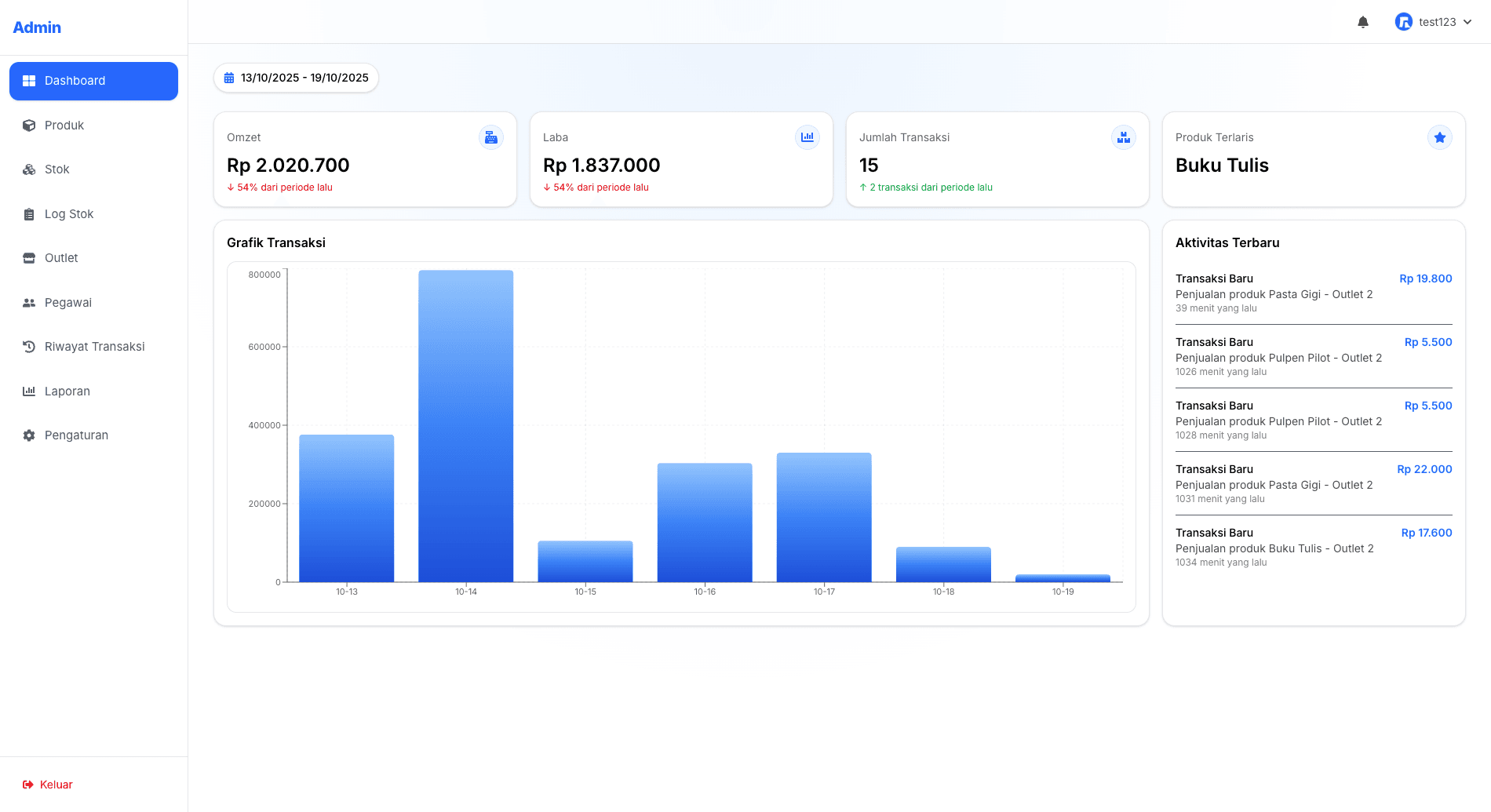The height and width of the screenshot is (812, 1491).
Task: Click the Admin logo link
Action: point(37,27)
